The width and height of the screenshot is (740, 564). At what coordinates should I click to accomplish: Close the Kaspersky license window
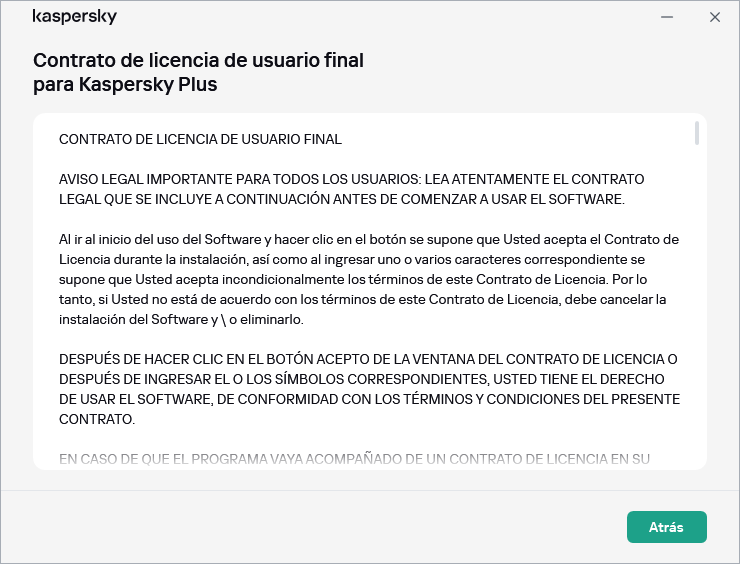tap(714, 17)
